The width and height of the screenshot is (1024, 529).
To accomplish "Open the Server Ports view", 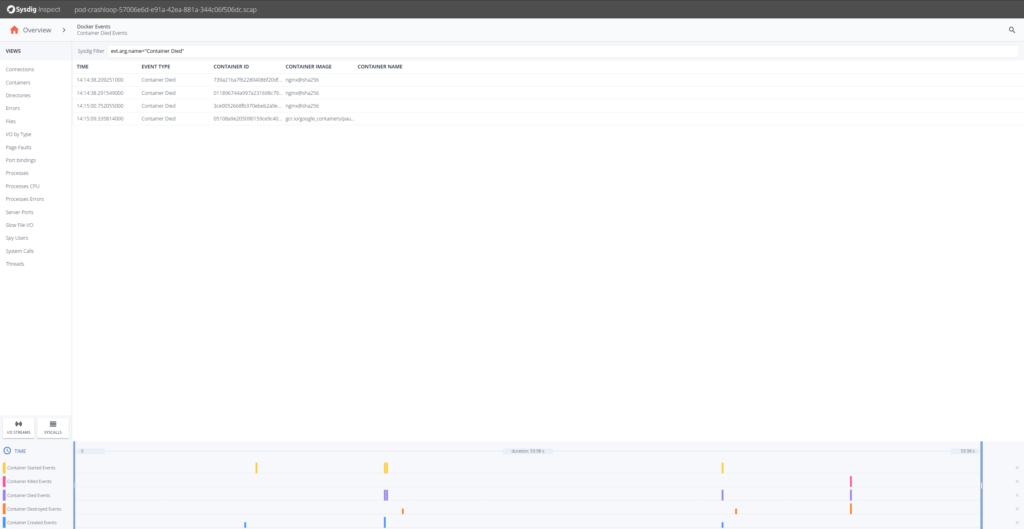I will pos(19,212).
